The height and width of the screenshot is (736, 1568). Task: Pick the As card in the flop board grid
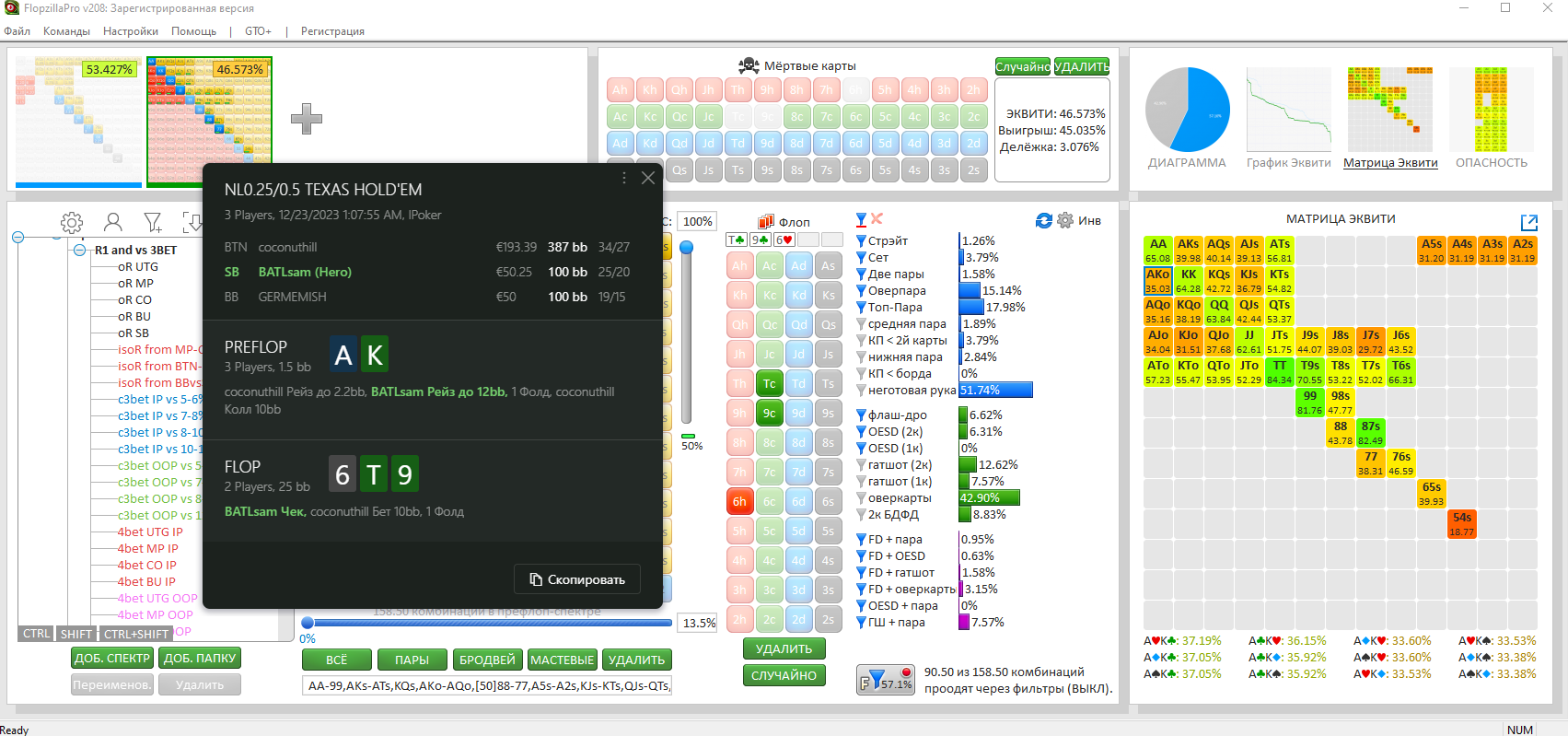829,265
